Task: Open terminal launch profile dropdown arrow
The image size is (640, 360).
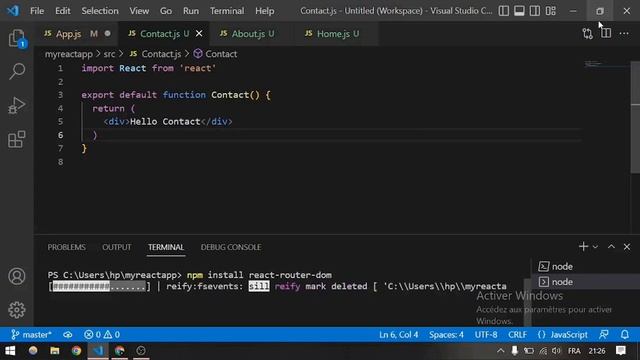Action: click(x=595, y=247)
